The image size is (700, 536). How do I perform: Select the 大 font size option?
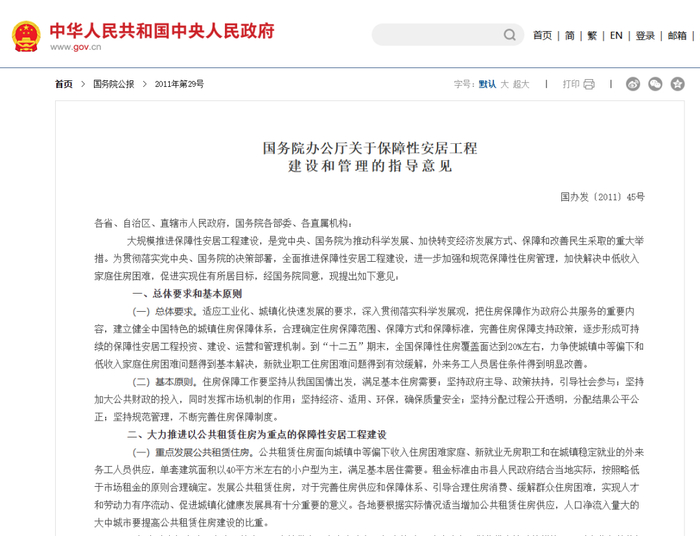click(504, 84)
